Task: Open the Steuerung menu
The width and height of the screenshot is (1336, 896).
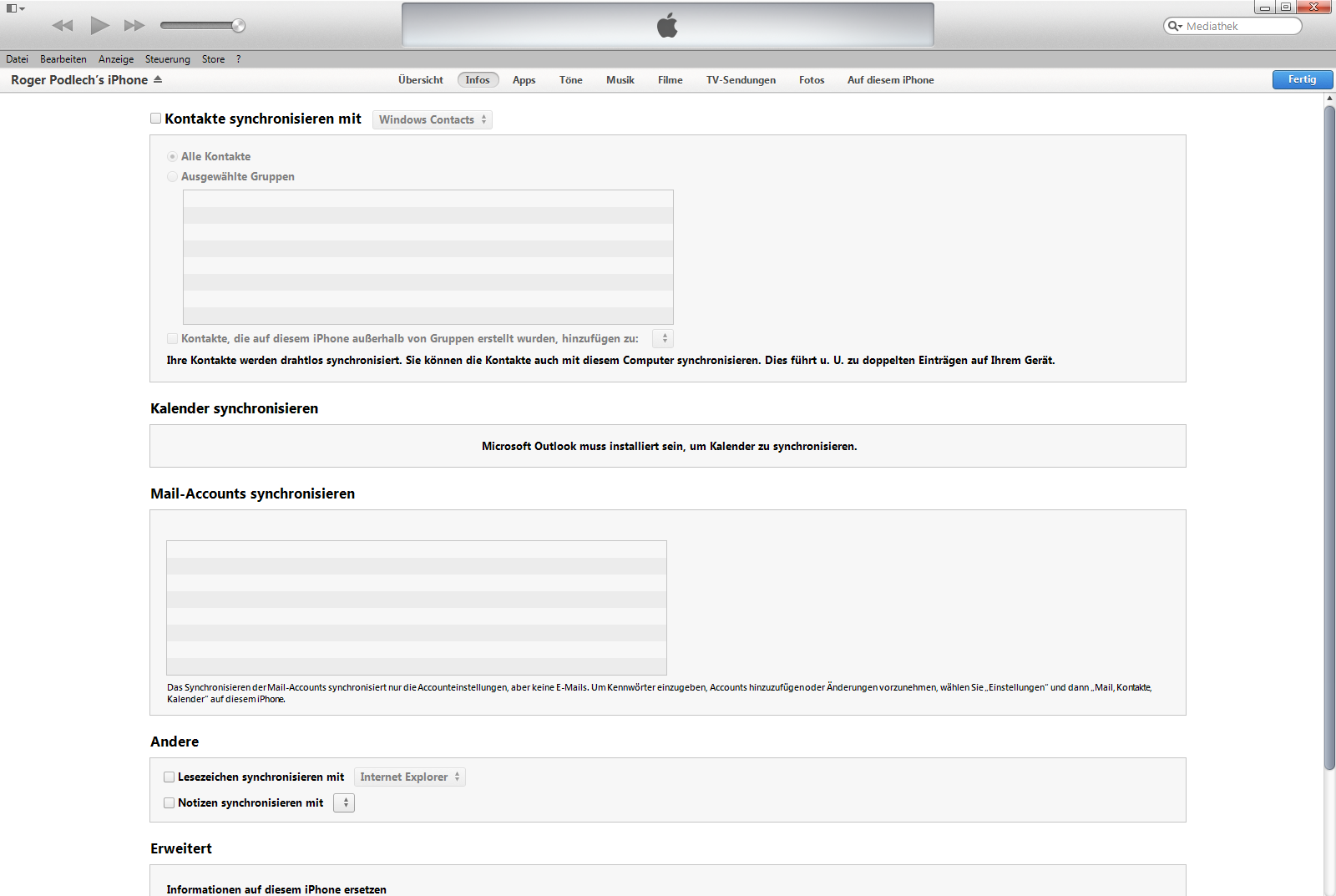Action: point(168,59)
